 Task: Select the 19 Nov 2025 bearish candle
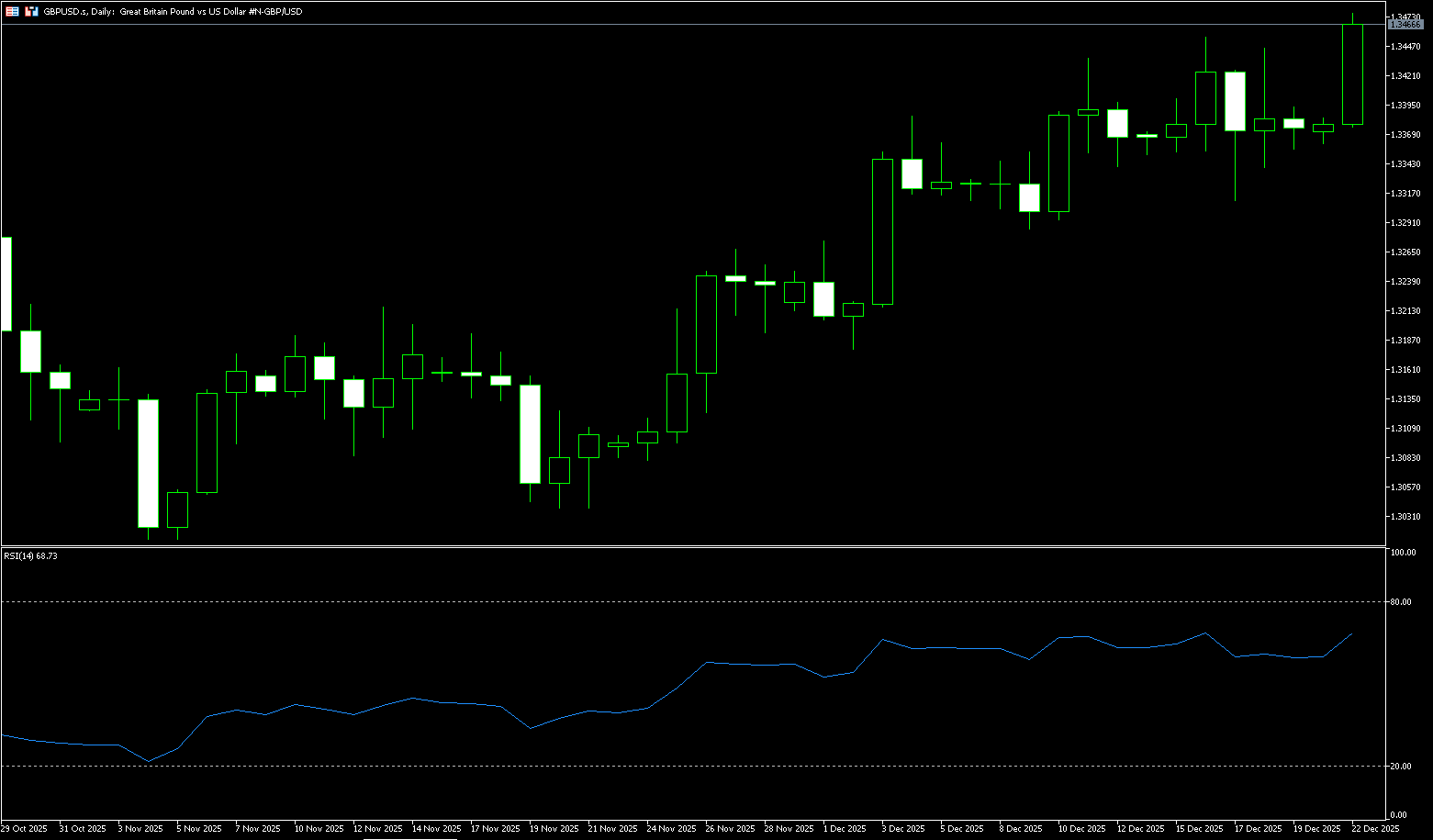pos(530,434)
